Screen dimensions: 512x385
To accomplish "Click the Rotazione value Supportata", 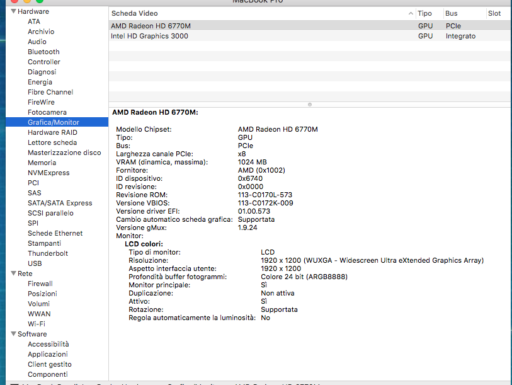I will (x=279, y=309).
